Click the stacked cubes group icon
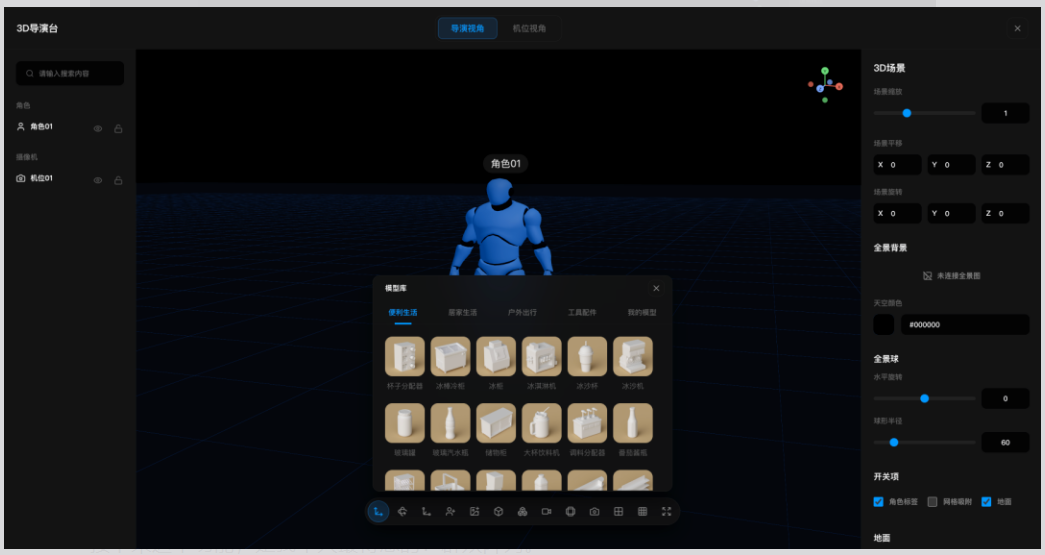The width and height of the screenshot is (1045, 555). (x=522, y=512)
